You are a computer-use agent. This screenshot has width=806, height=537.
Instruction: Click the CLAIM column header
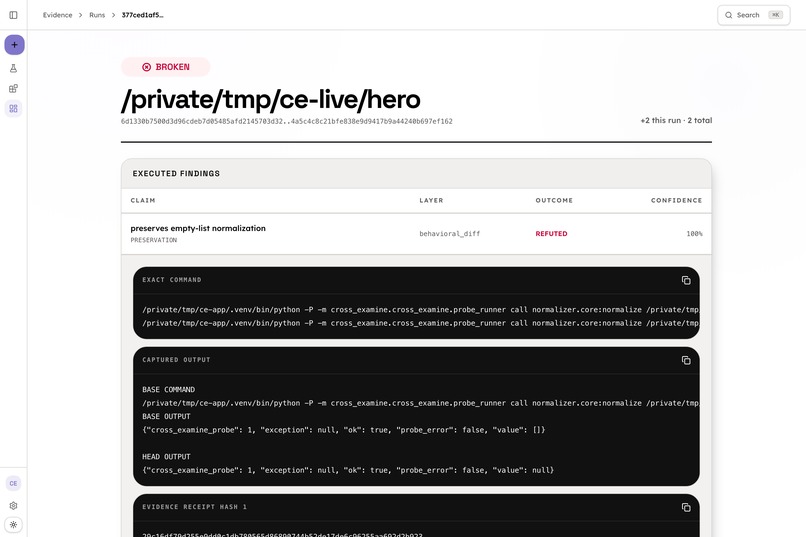click(x=143, y=200)
